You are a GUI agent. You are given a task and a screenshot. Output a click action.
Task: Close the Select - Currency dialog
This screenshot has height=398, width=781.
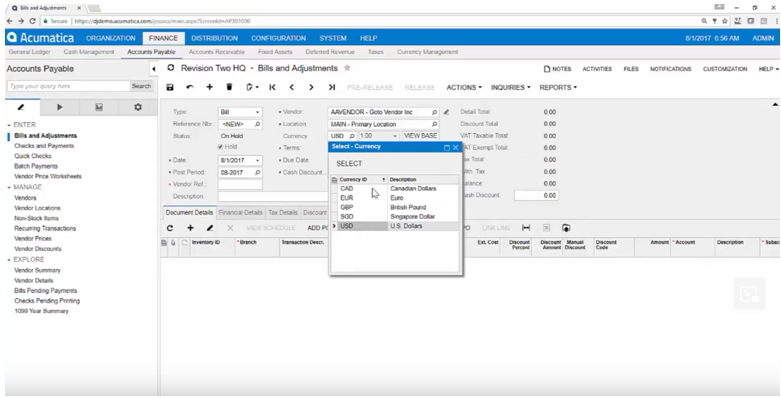tap(455, 147)
